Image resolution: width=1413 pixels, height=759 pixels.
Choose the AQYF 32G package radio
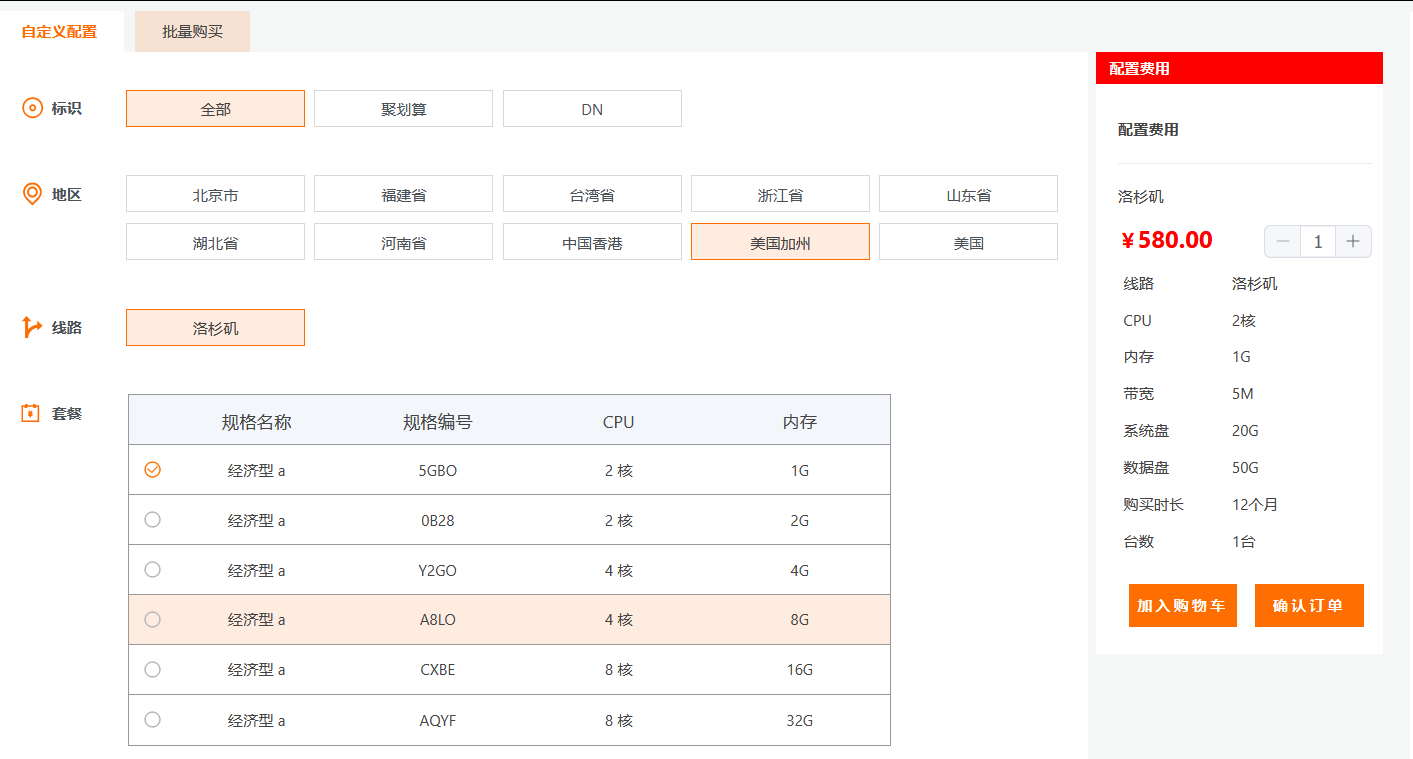pyautogui.click(x=152, y=719)
